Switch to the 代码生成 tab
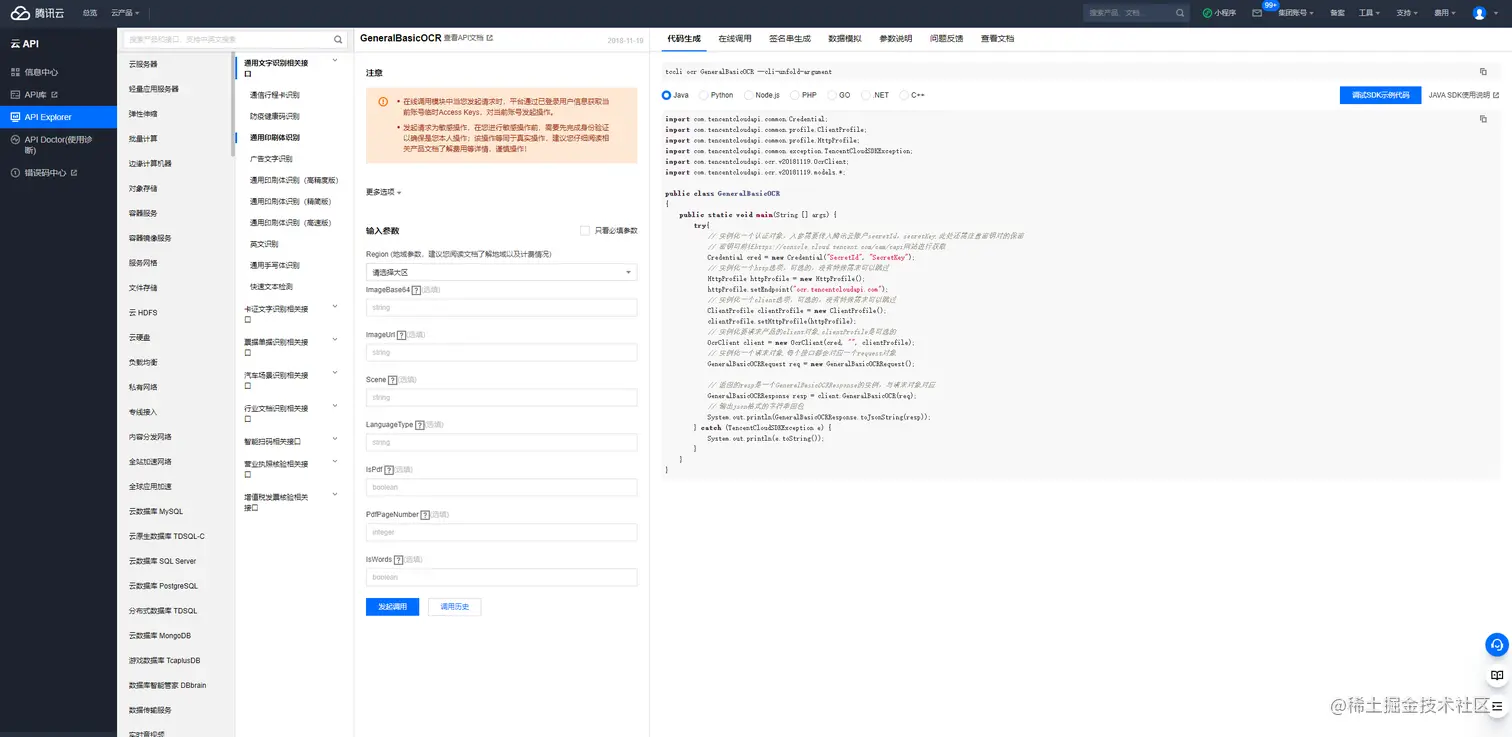1512x737 pixels. click(684, 38)
